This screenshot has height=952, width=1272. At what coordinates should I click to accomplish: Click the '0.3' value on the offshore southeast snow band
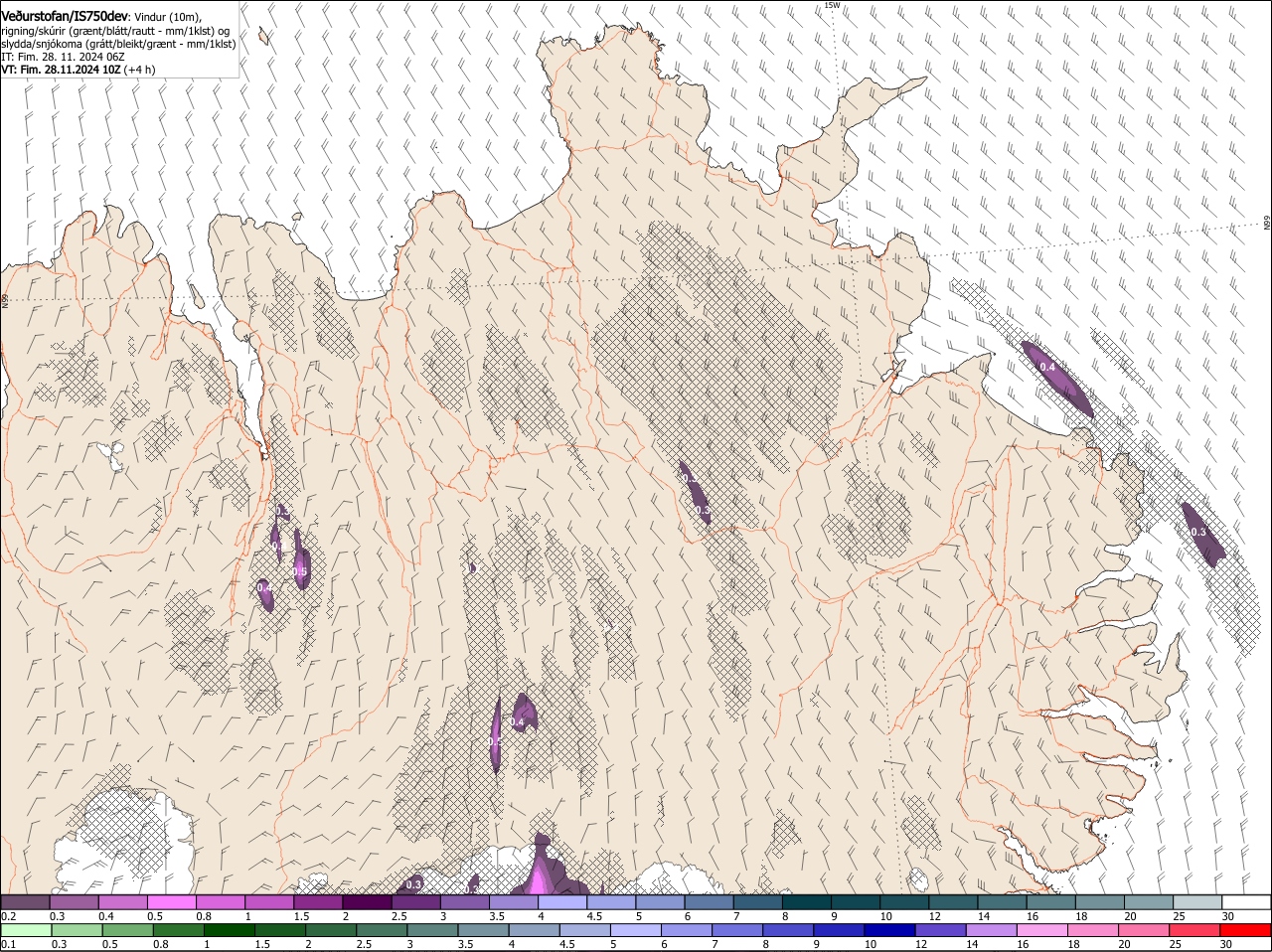(x=1197, y=532)
